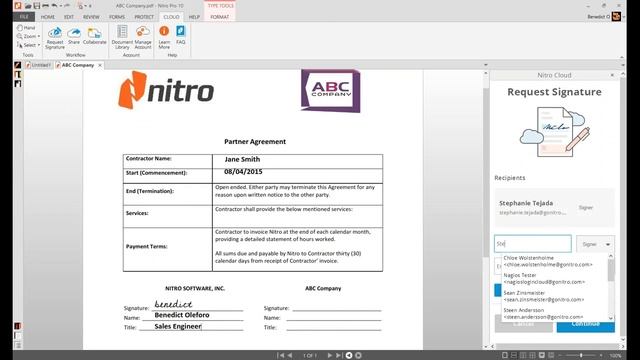Switch to the REVIEW ribbon tab
The width and height of the screenshot is (640, 360).
click(x=91, y=17)
